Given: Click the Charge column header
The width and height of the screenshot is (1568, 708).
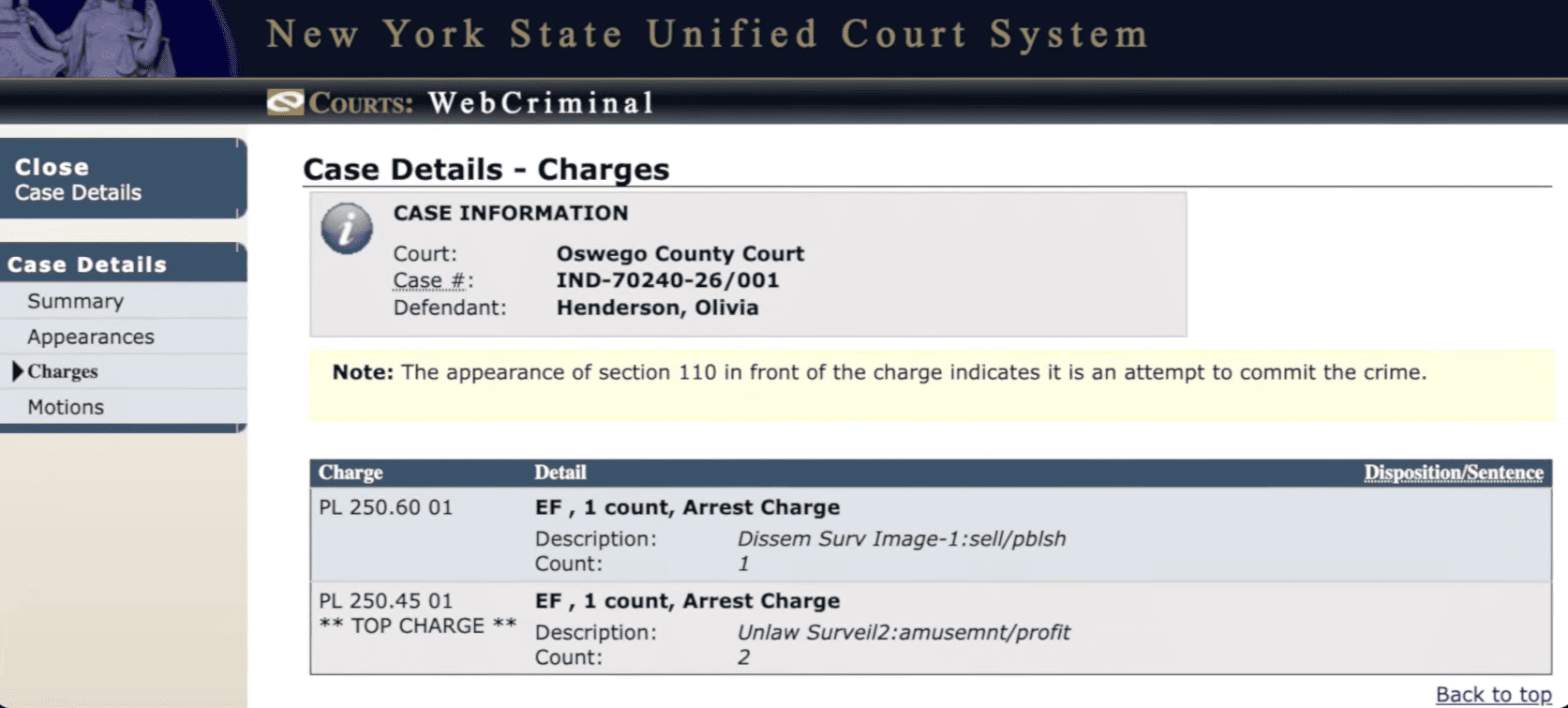Looking at the screenshot, I should tap(351, 473).
